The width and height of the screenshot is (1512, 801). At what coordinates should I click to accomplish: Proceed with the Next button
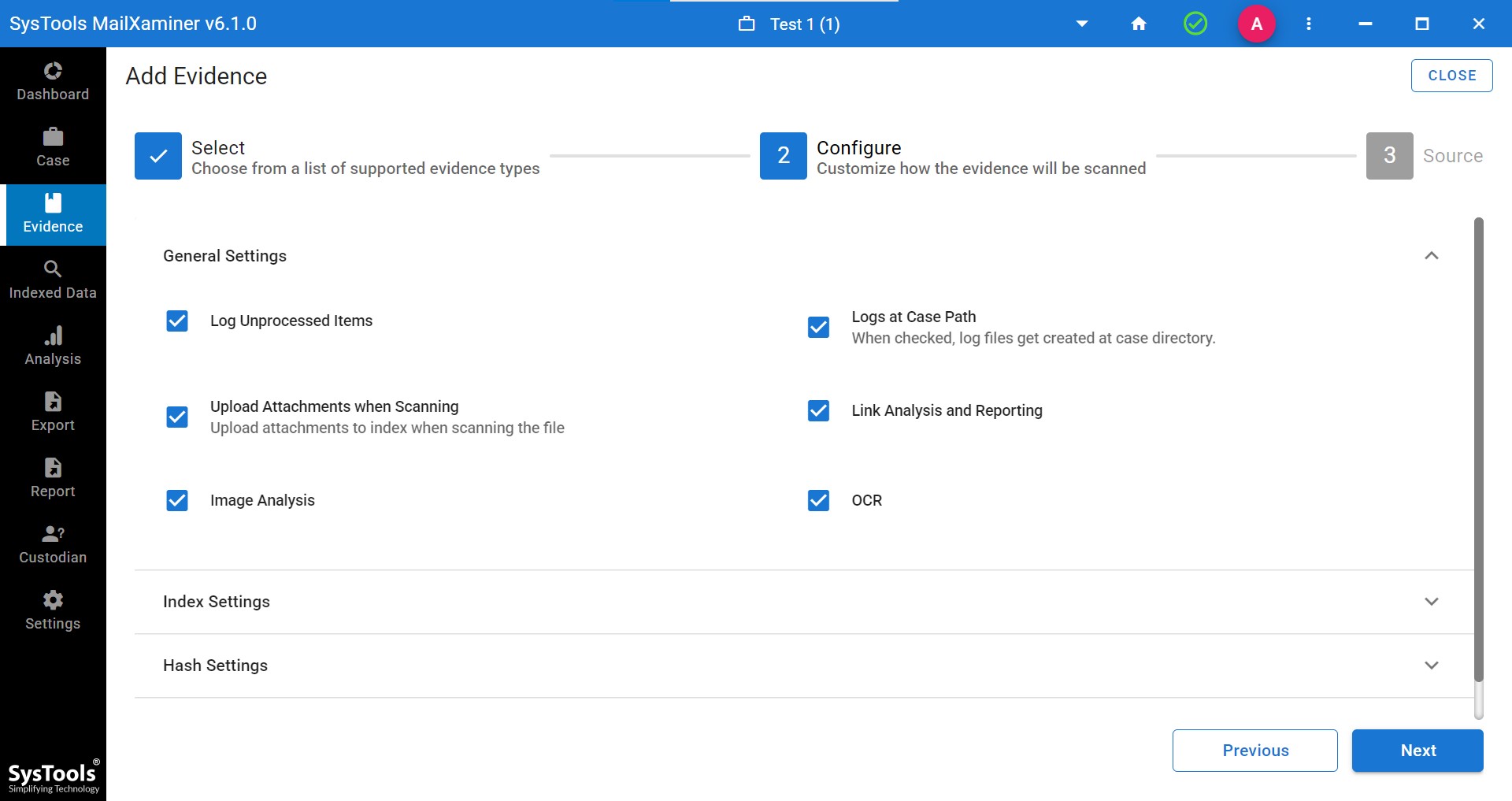pyautogui.click(x=1417, y=751)
